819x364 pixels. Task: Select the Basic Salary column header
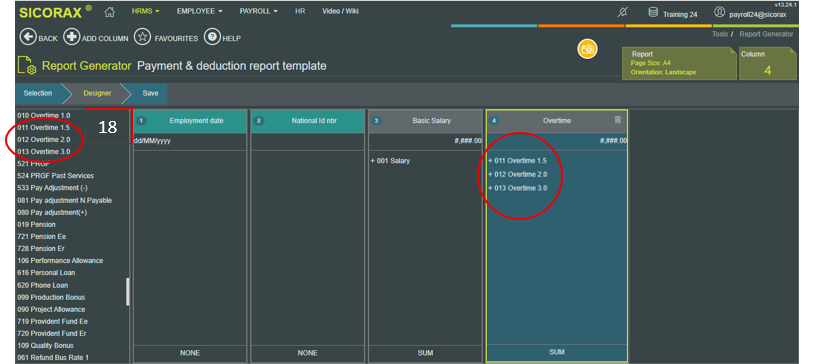click(425, 121)
